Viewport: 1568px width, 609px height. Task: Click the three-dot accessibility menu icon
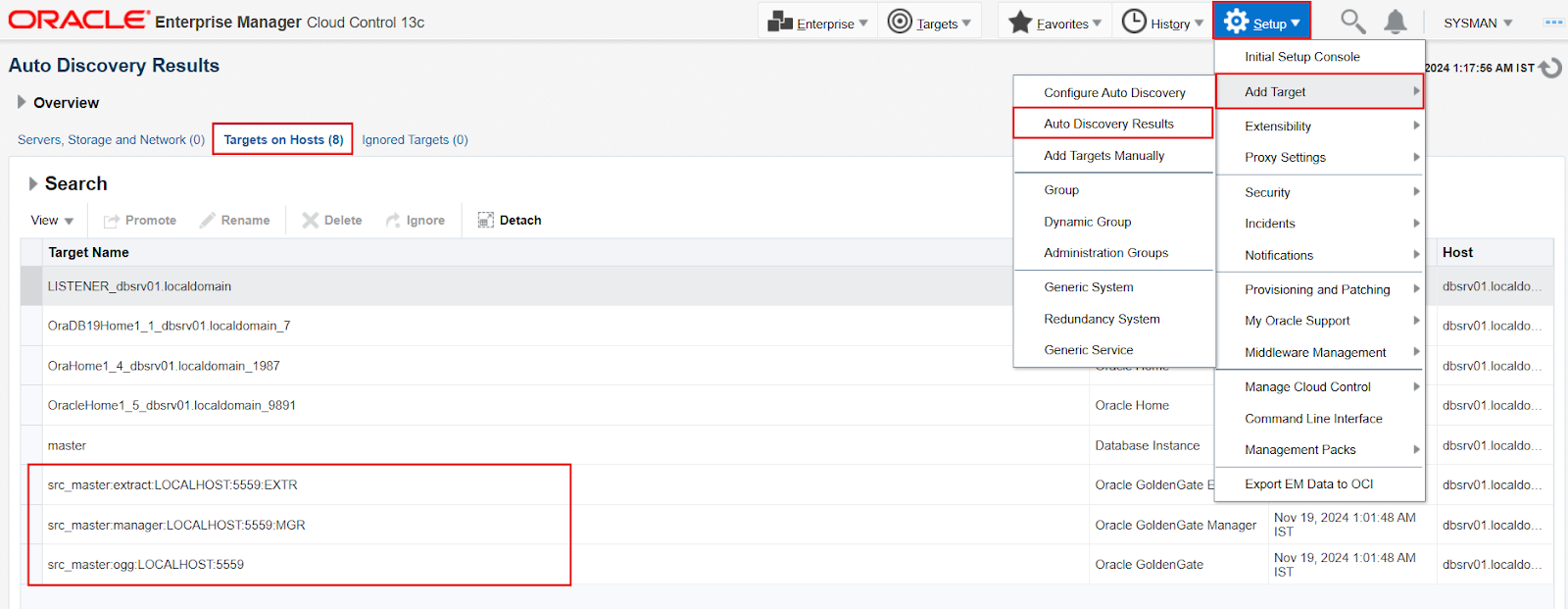coord(1553,22)
